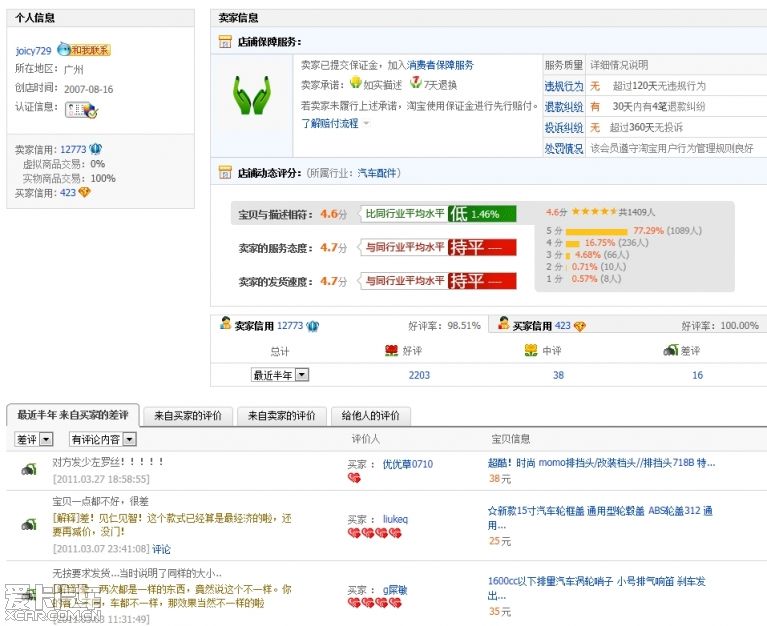
Task: Switch to 来自买家的评价 tab
Action: click(188, 416)
